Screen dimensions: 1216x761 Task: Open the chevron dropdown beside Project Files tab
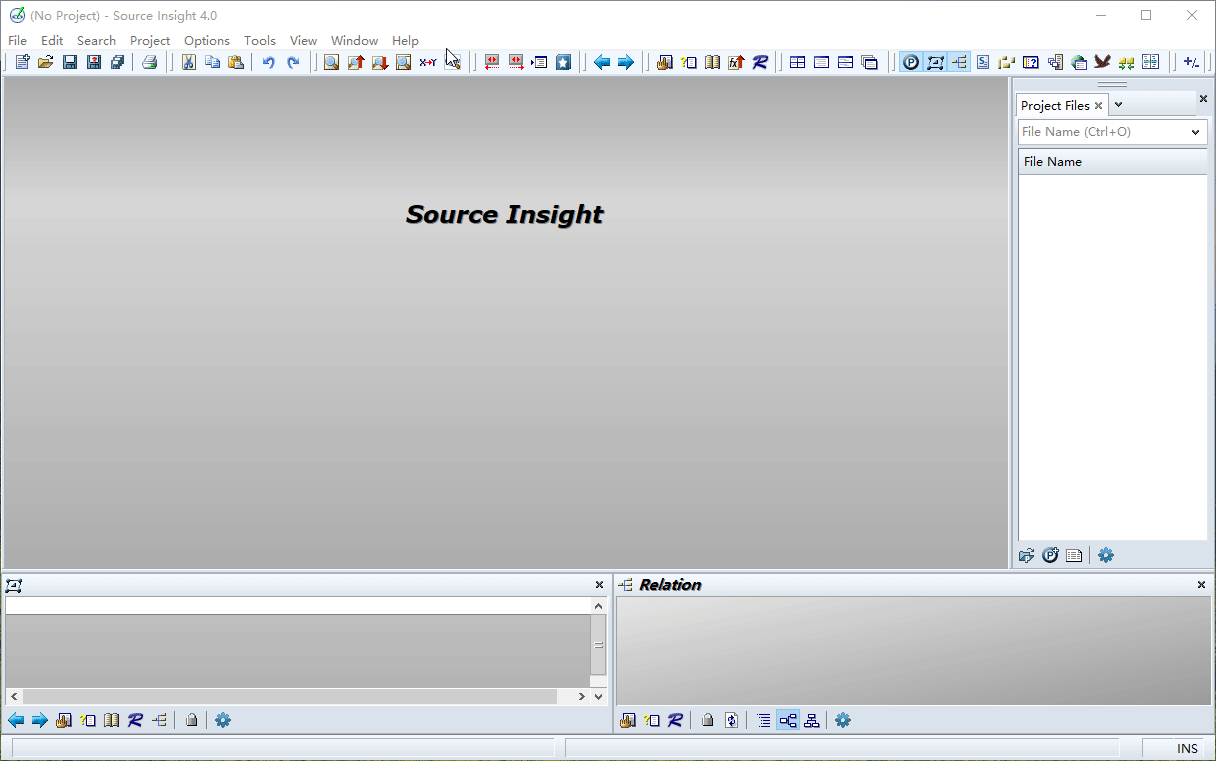point(1119,105)
